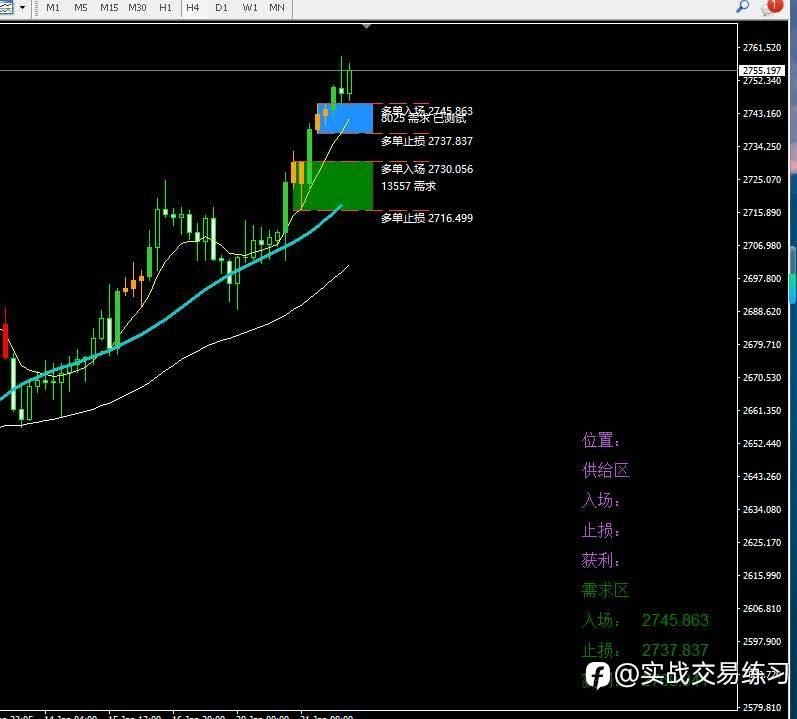Screen dimensions: 797x719
Task: Click price scale value 2643.260
Action: pos(762,477)
